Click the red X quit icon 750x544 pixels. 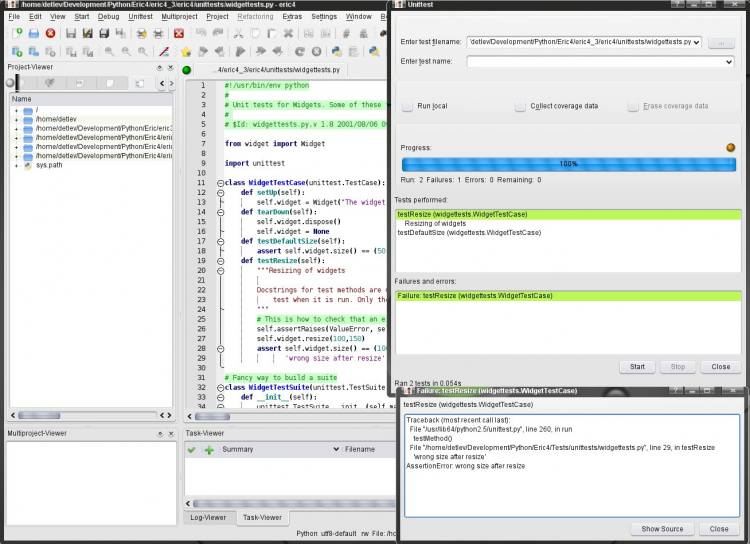tap(179, 34)
